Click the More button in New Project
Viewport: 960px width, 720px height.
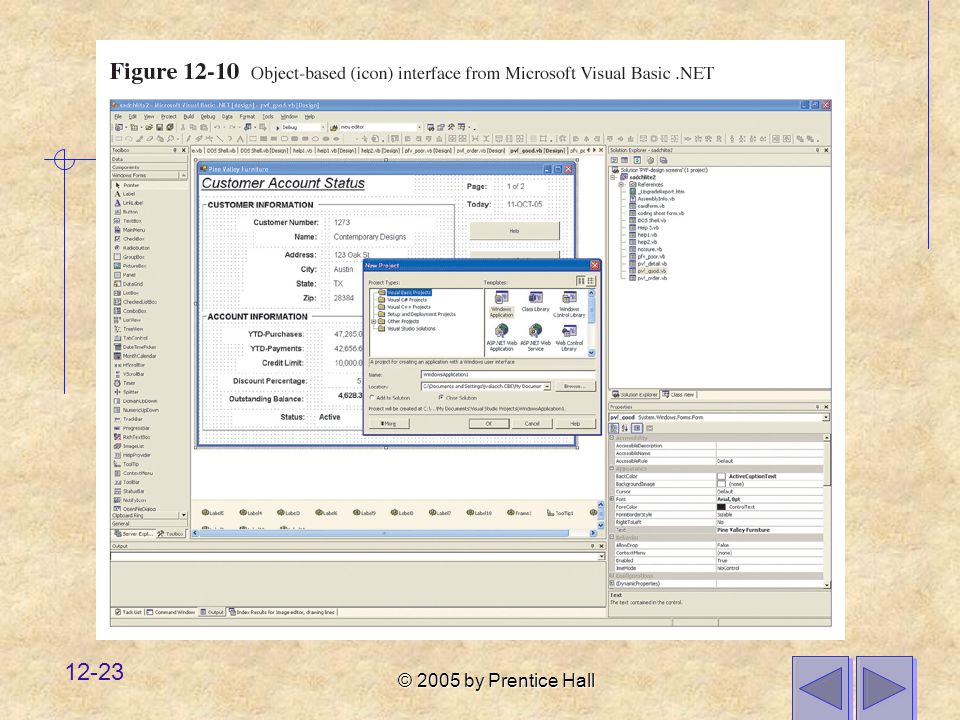(388, 424)
